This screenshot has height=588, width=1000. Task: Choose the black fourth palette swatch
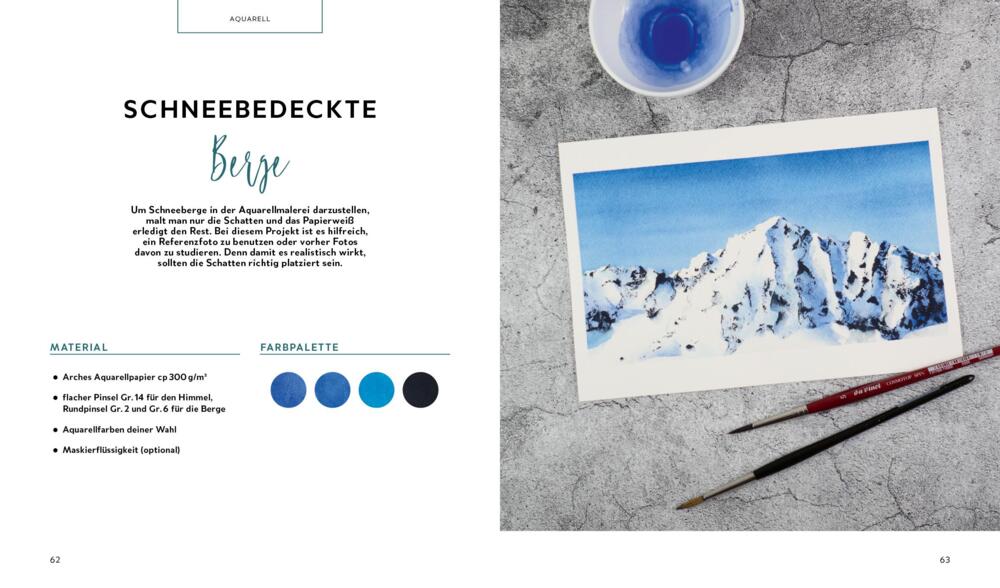click(x=420, y=390)
